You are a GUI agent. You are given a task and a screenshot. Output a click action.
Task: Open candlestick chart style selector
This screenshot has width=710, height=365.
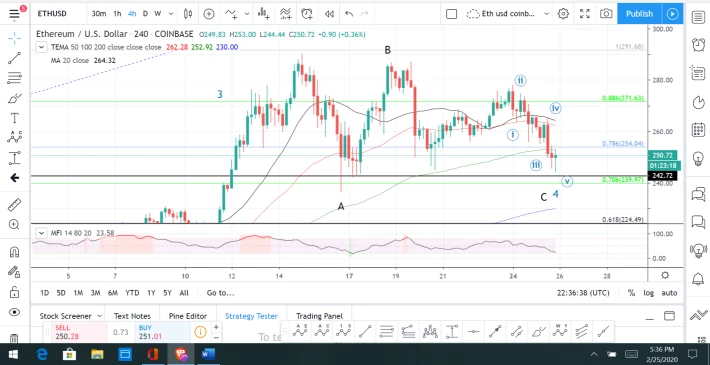(x=188, y=14)
